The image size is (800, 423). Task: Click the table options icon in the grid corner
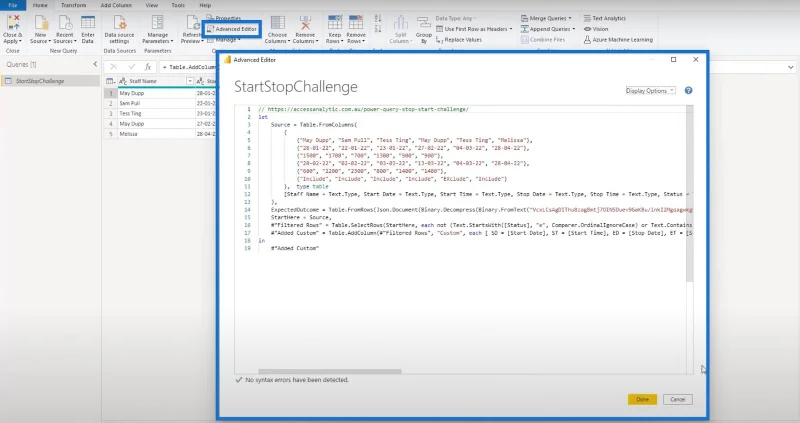(110, 81)
